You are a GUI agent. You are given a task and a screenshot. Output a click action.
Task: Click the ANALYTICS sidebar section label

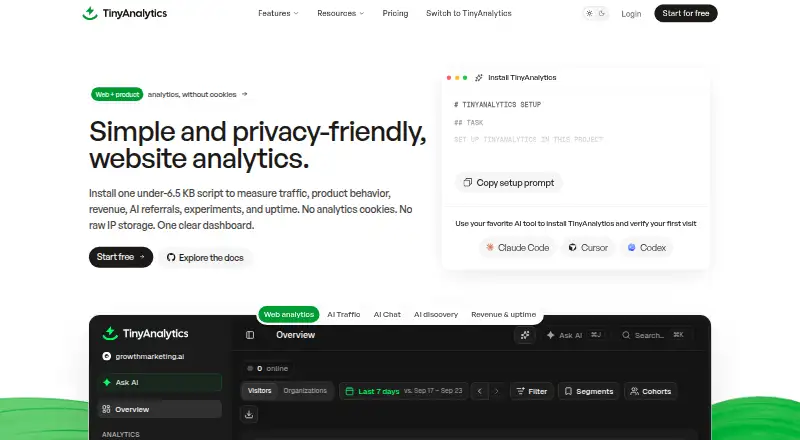(120, 434)
